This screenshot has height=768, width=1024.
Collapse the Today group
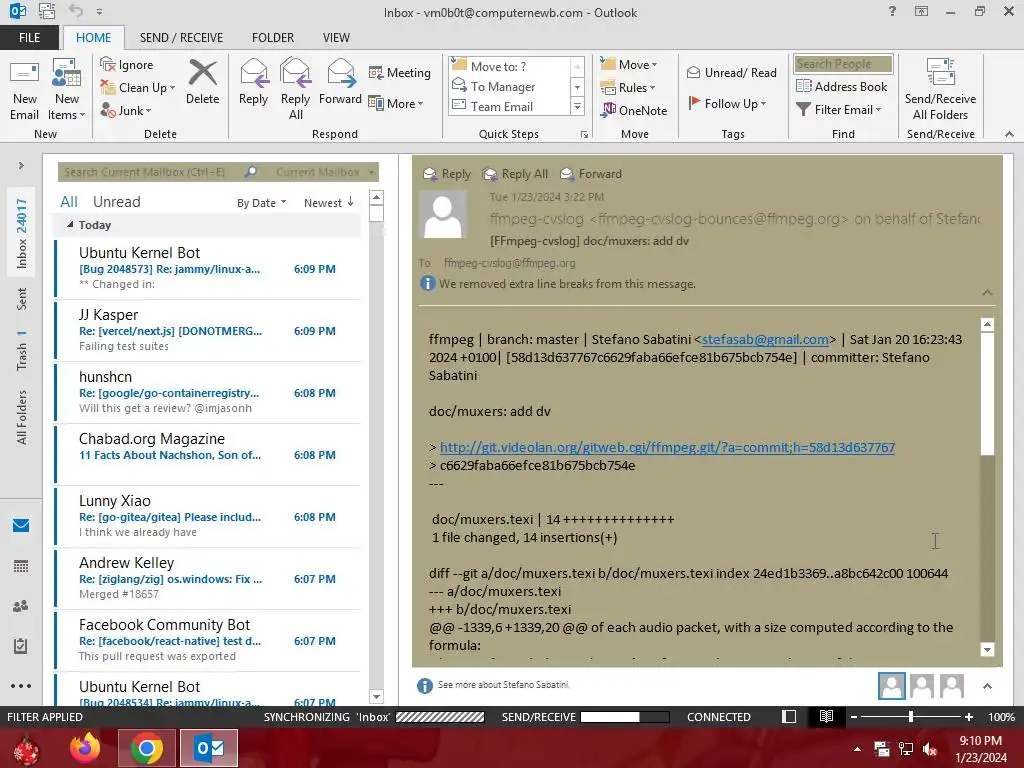70,225
